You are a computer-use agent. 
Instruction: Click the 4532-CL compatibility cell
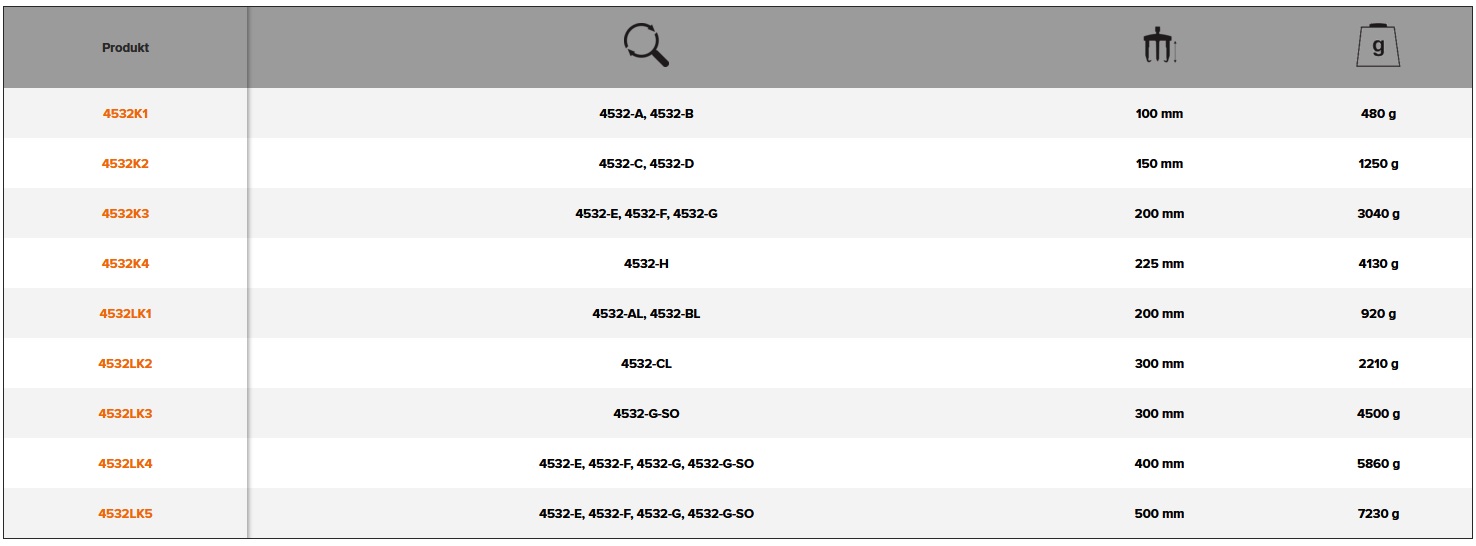coord(646,364)
